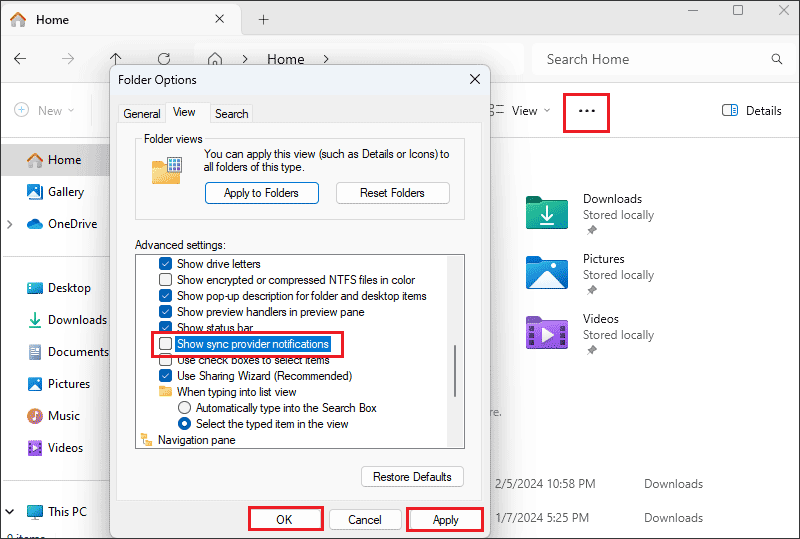
Task: Click chevron after Home in address bar
Action: (x=326, y=59)
